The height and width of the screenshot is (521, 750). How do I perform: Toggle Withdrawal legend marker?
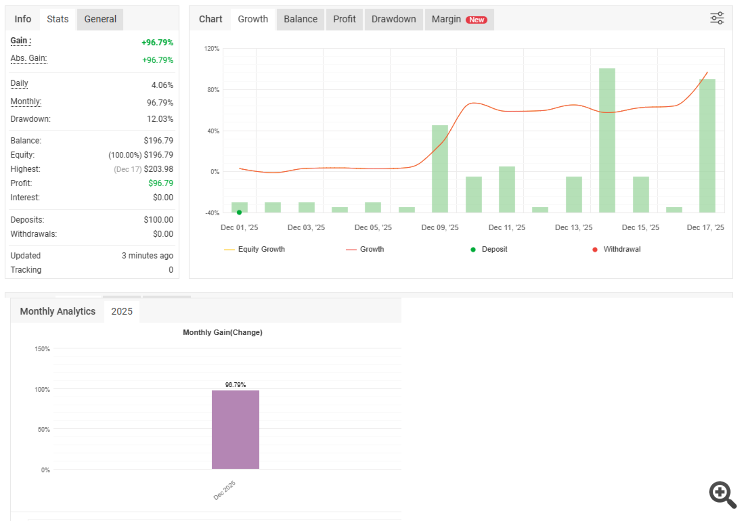pos(617,249)
